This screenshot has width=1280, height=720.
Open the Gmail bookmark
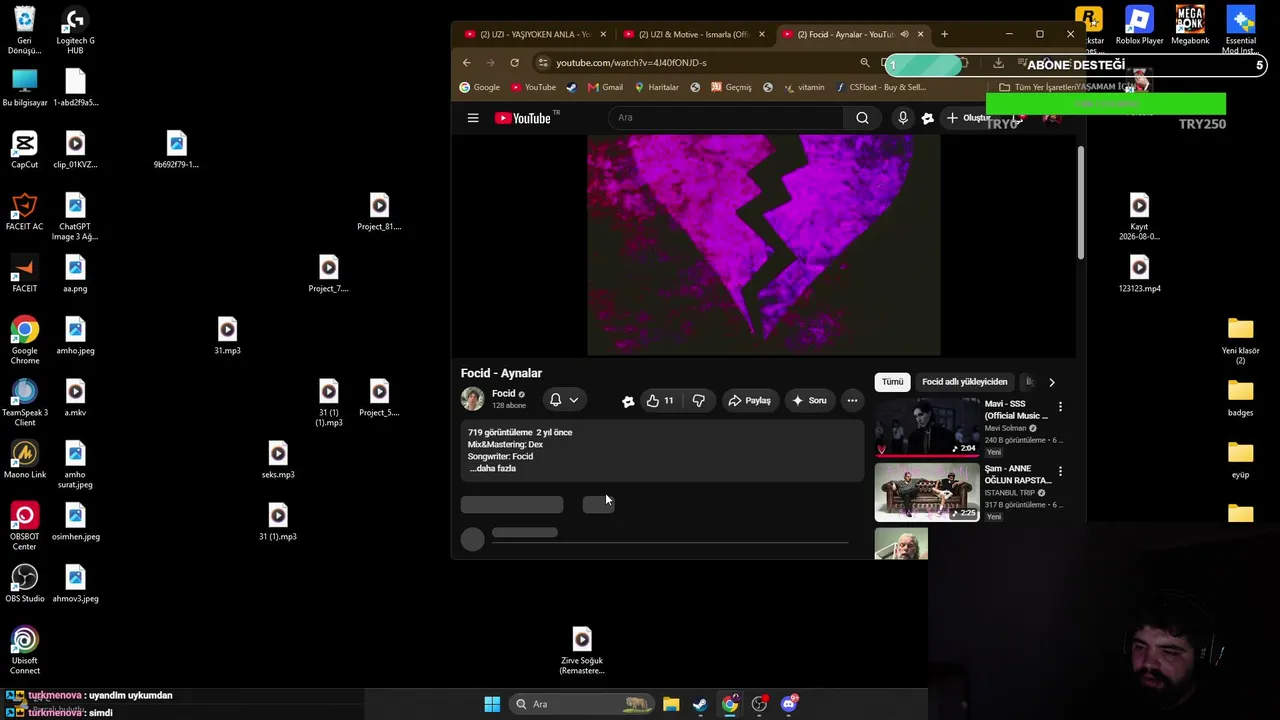[605, 87]
